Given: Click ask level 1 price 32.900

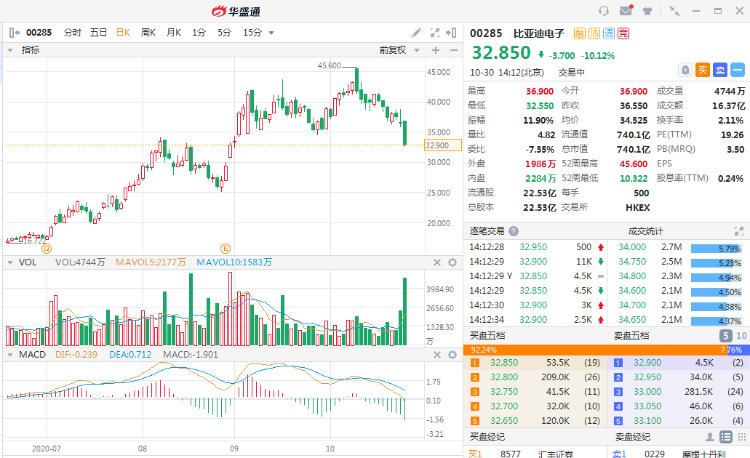Looking at the screenshot, I should pos(647,363).
